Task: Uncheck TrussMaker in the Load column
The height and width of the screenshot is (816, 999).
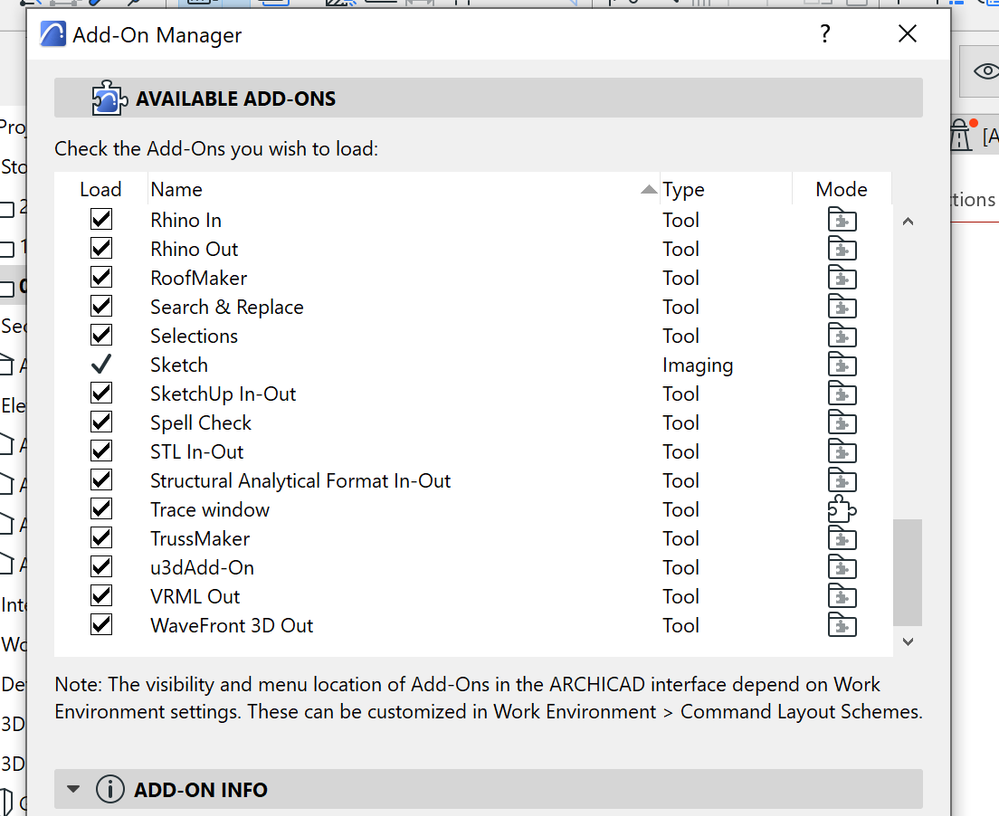Action: click(100, 538)
